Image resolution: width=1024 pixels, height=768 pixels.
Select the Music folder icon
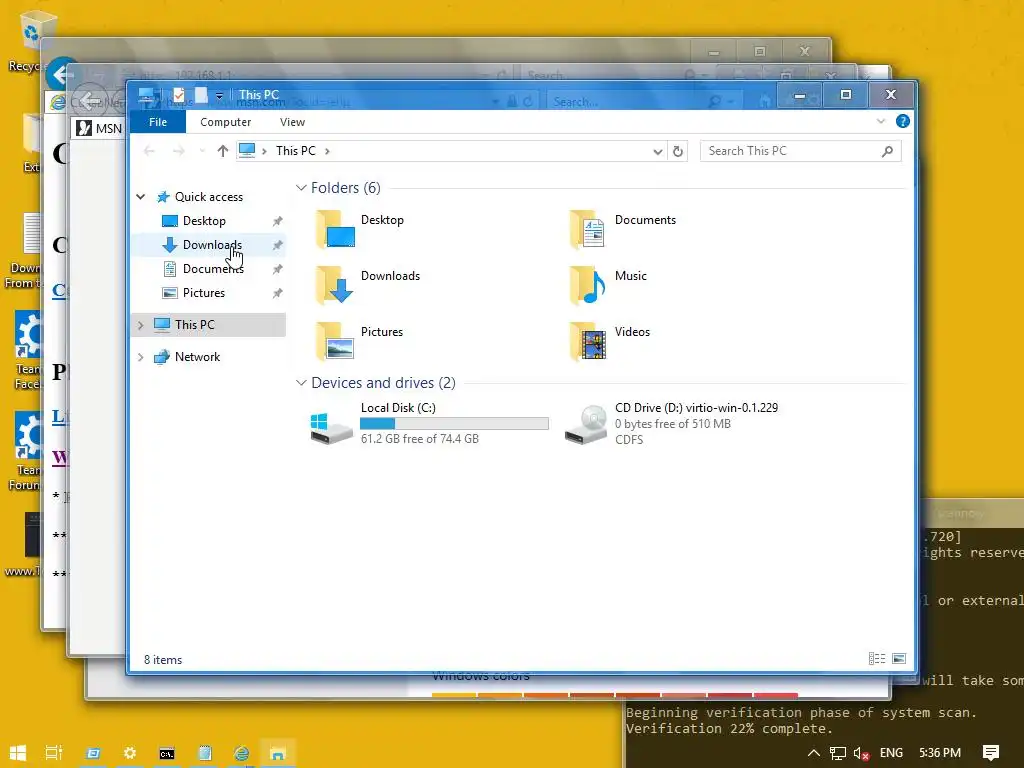[x=588, y=285]
